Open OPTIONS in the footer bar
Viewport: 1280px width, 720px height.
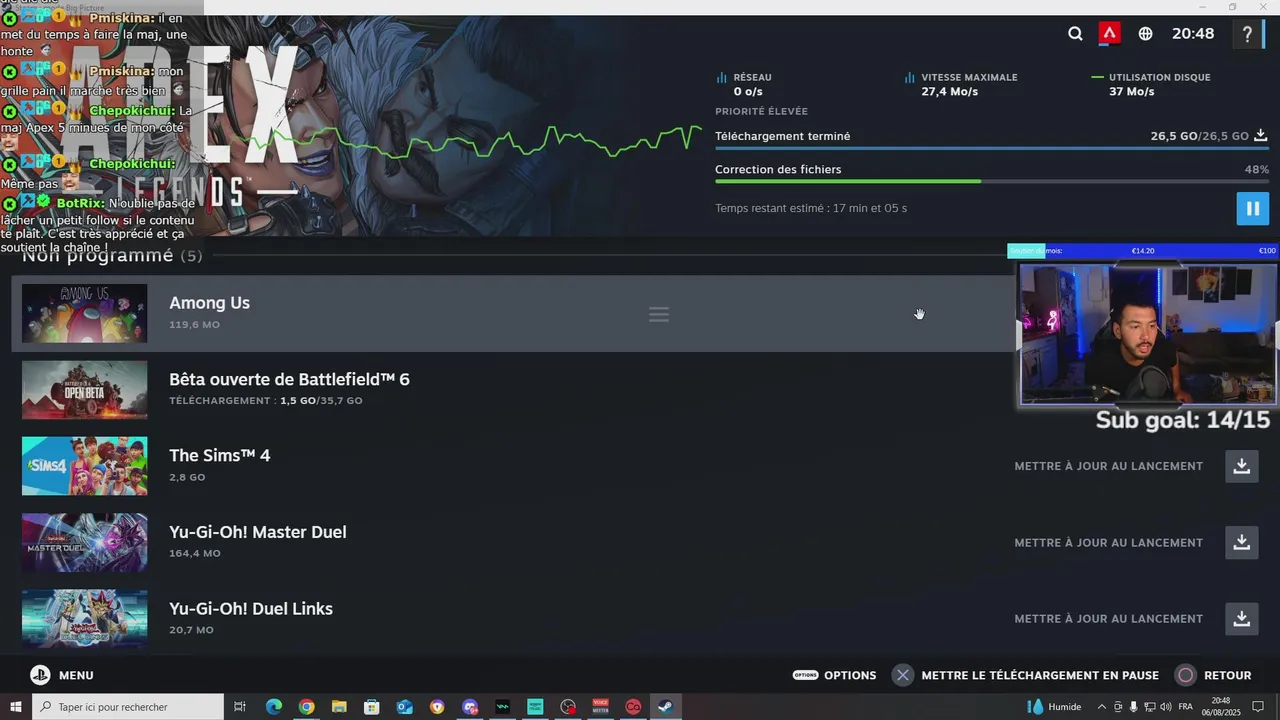point(834,675)
